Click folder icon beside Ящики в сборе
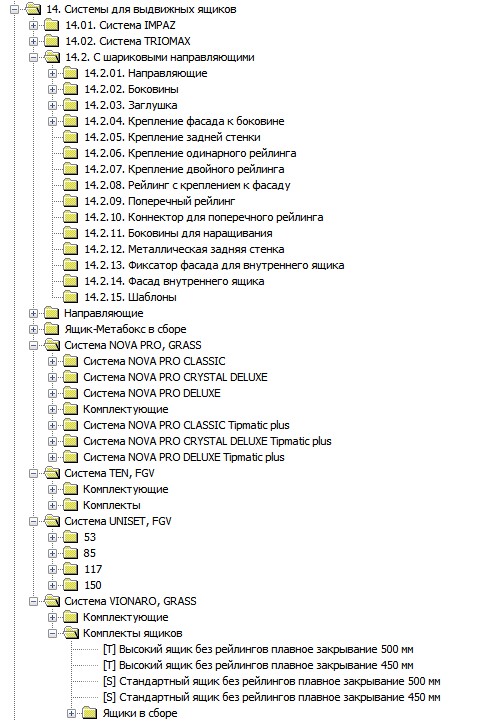The width and height of the screenshot is (485, 721). tap(89, 713)
